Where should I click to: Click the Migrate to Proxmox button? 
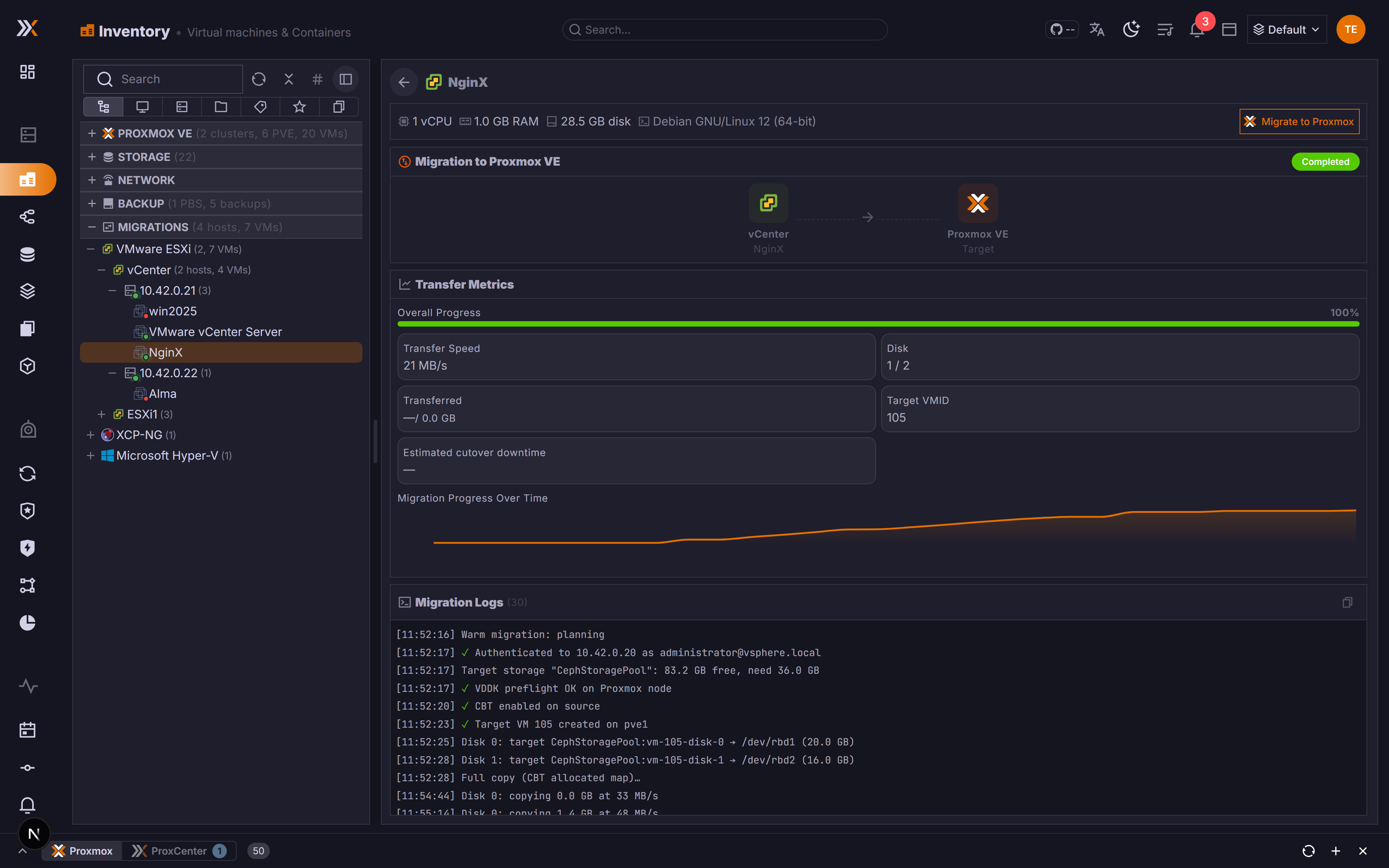pyautogui.click(x=1299, y=122)
